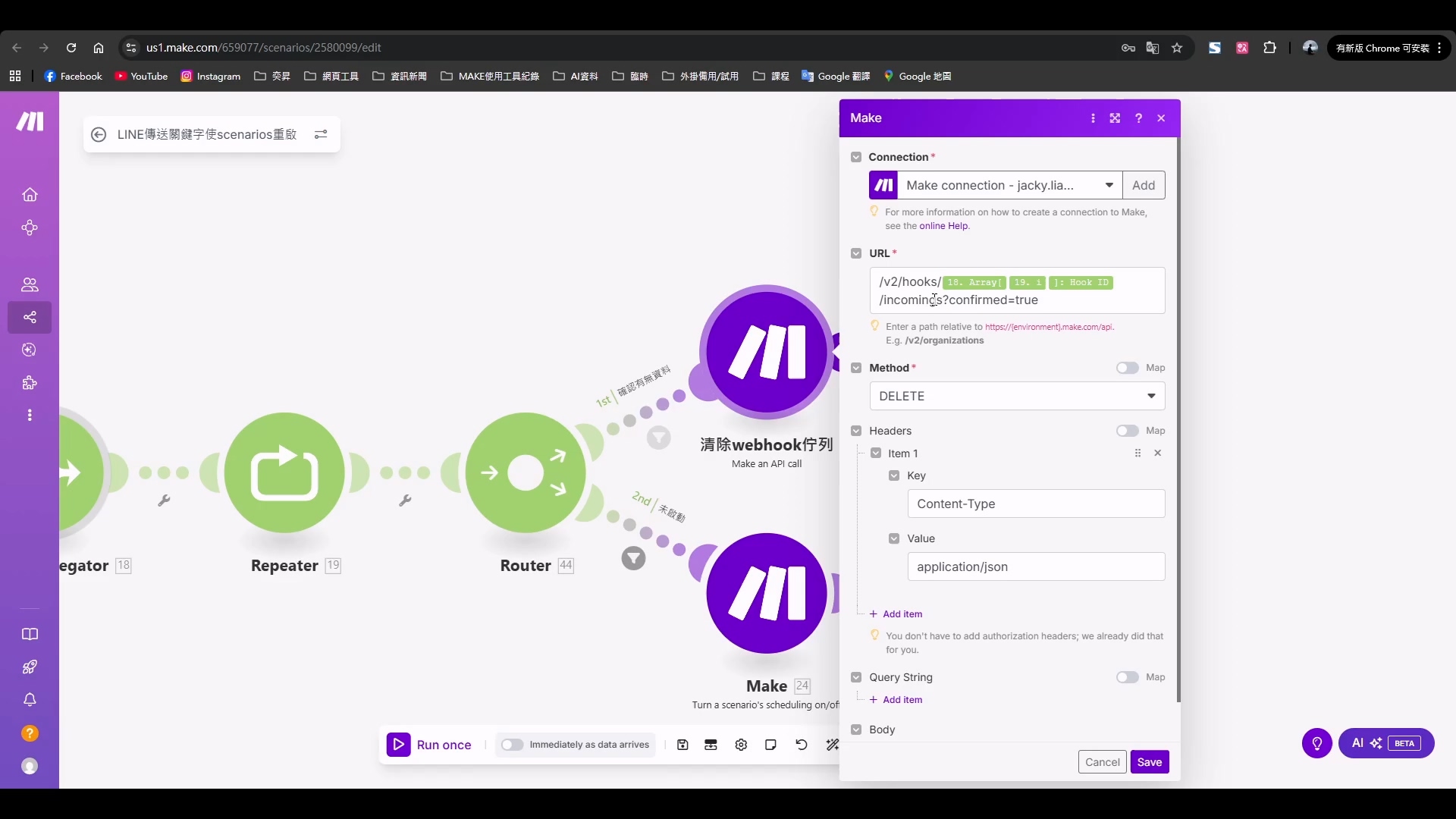Open the Make connection dropdown
The image size is (1456, 819).
[1009, 185]
